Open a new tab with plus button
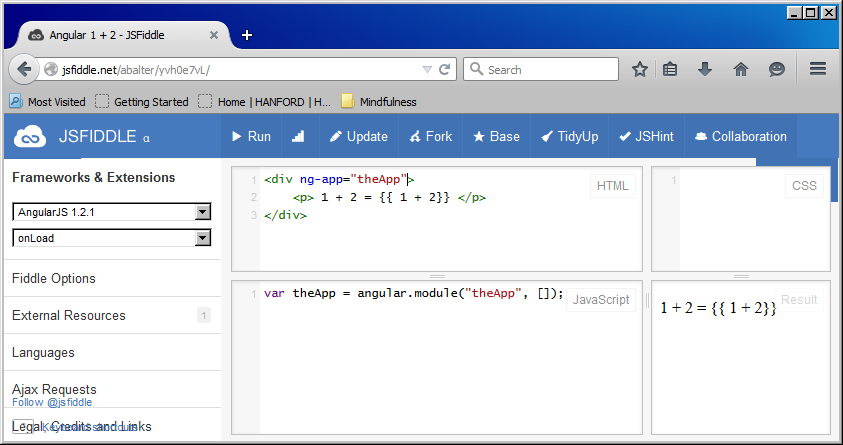The height and width of the screenshot is (445, 843). [247, 35]
